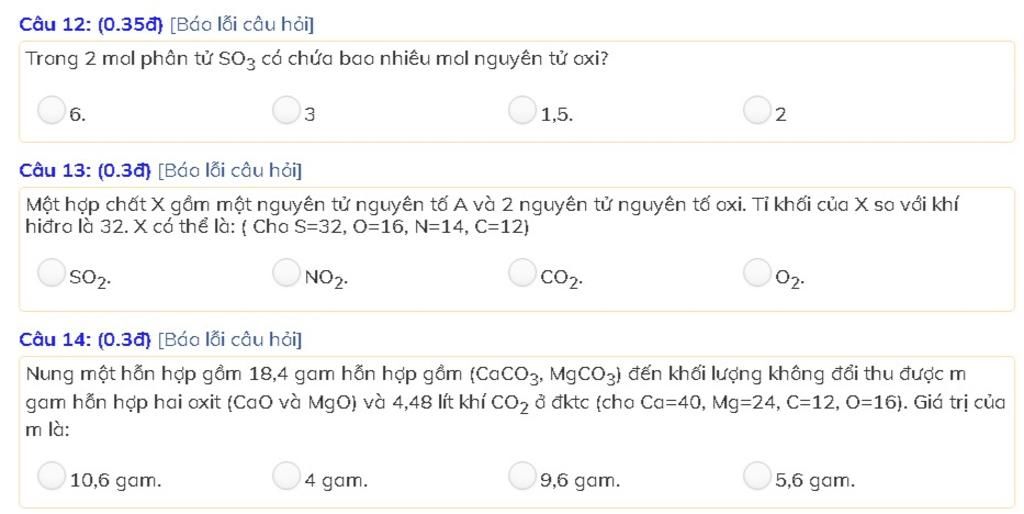This screenshot has height=514, width=1024.
Task: Pick CO2 for question 13
Action: (x=522, y=273)
